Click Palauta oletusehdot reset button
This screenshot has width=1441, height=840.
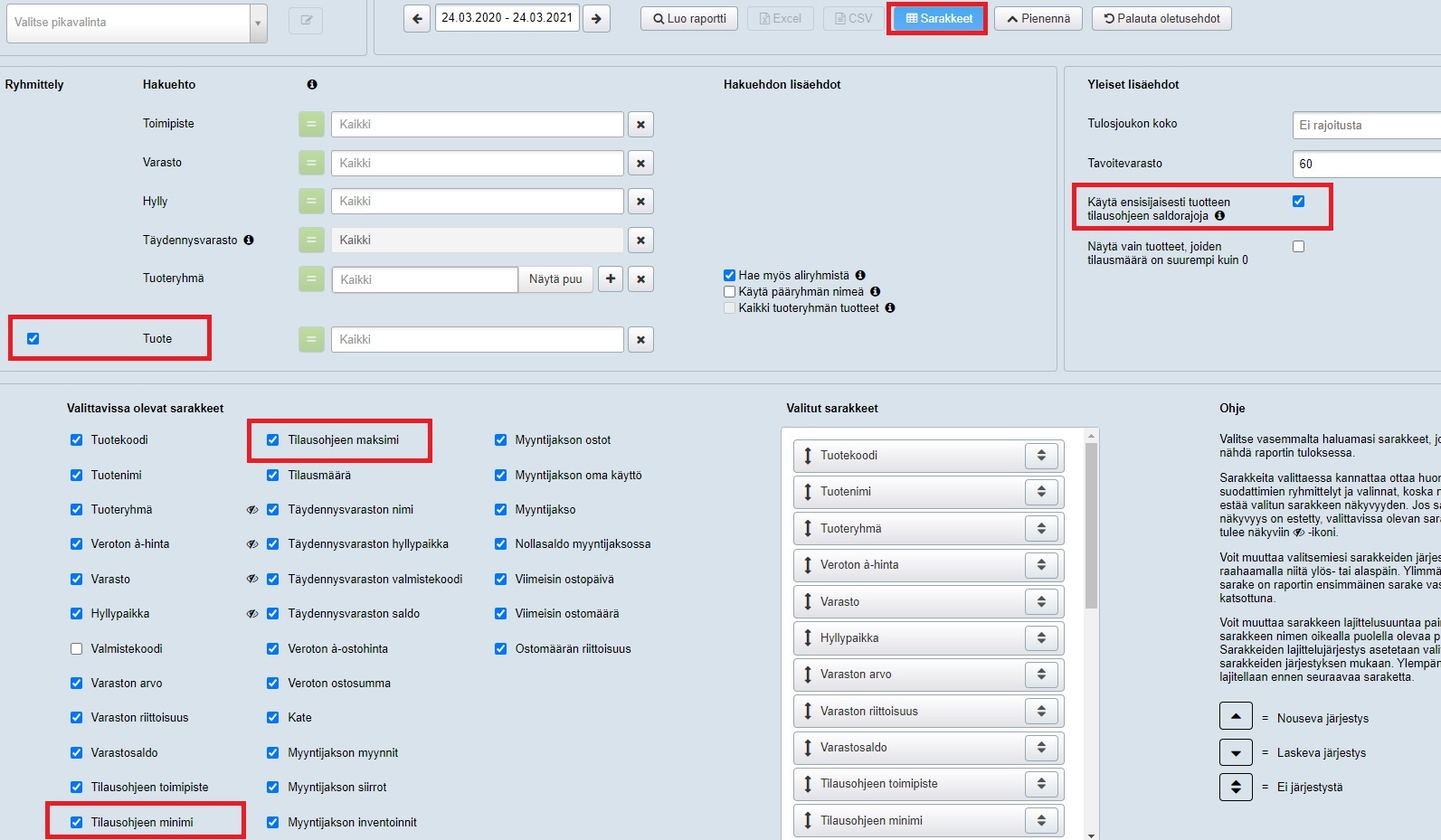1161,19
